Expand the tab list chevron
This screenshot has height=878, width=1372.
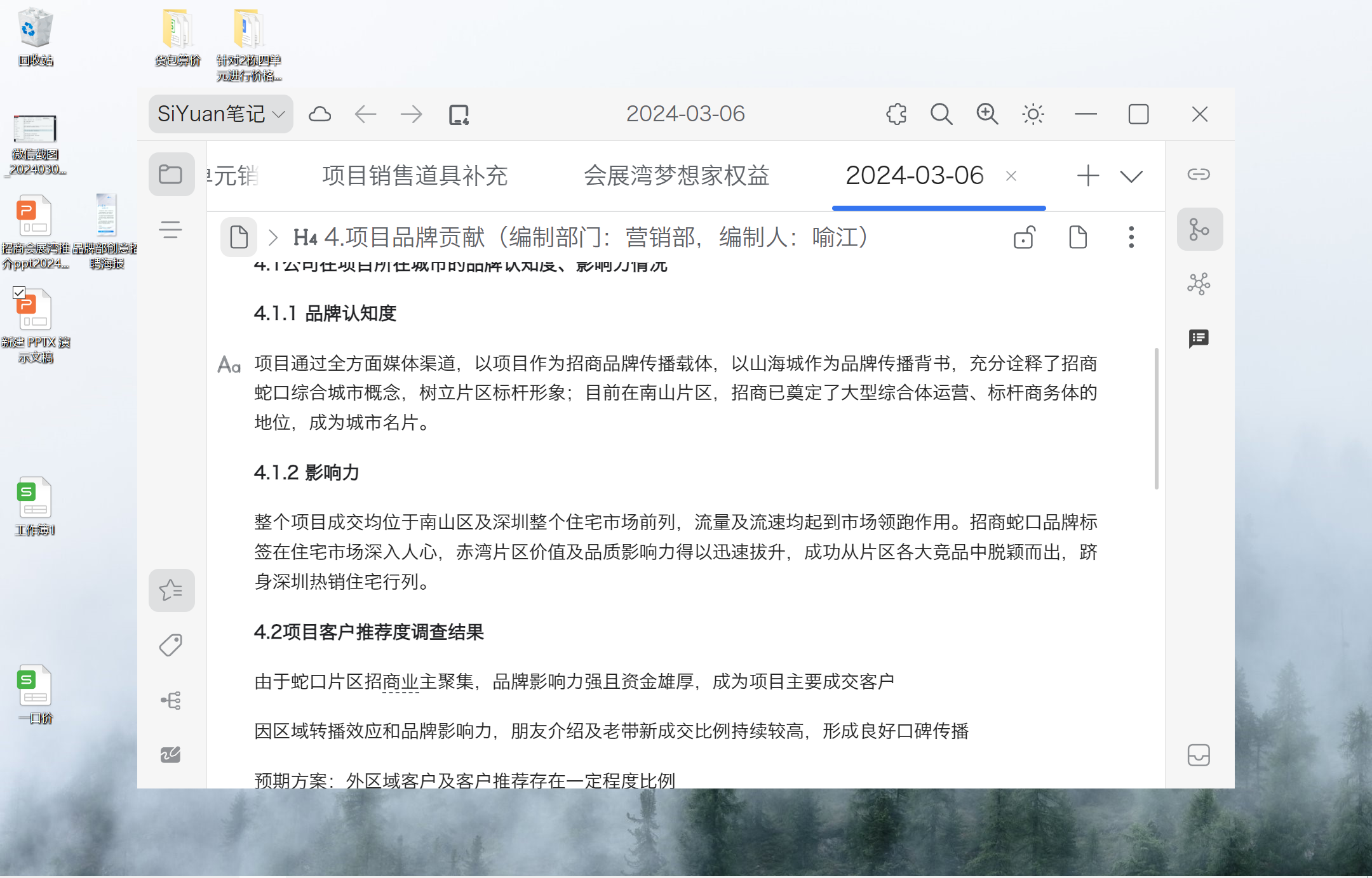1131,176
